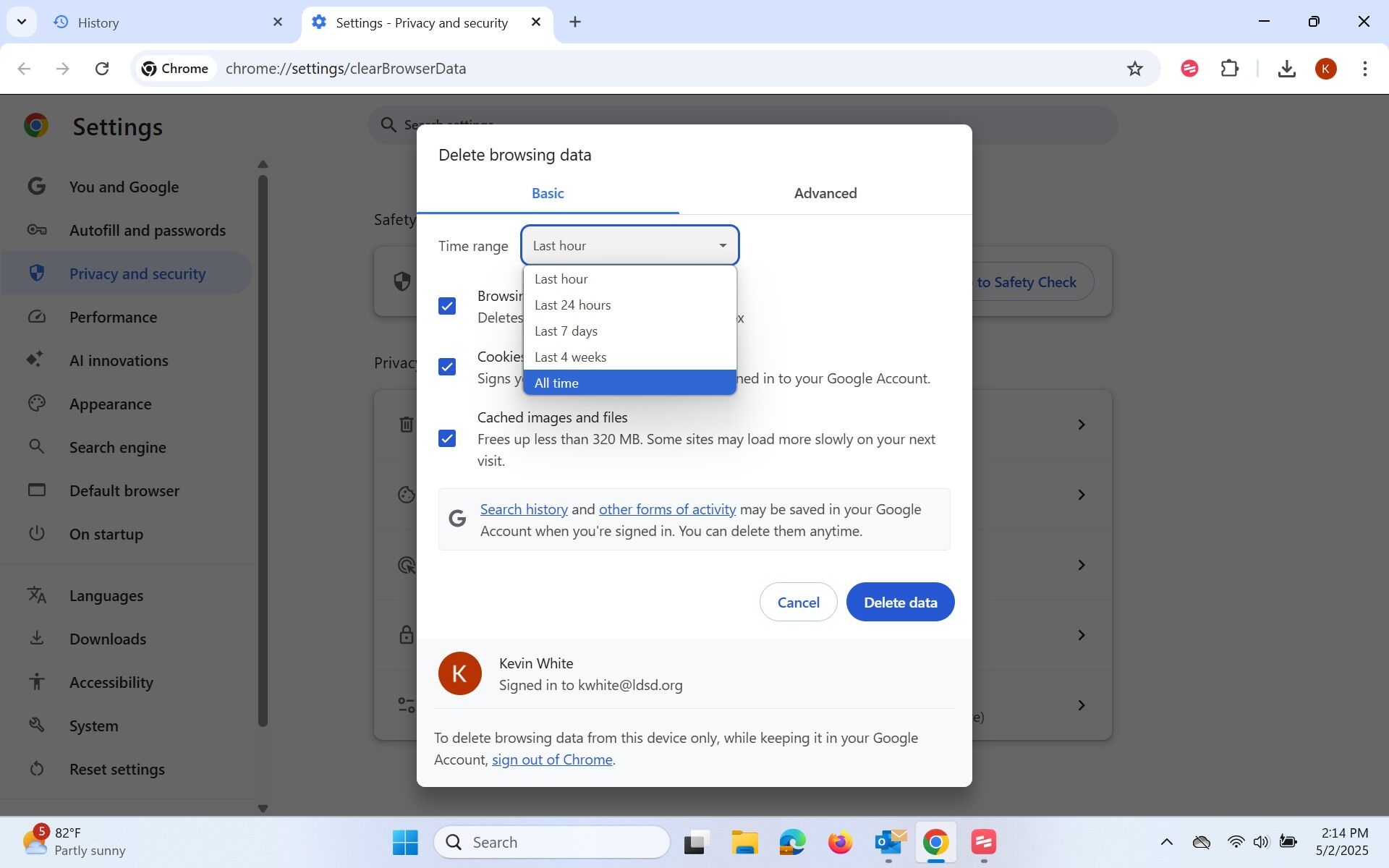Image resolution: width=1389 pixels, height=868 pixels.
Task: Bookmark this page with star icon
Action: point(1134,69)
